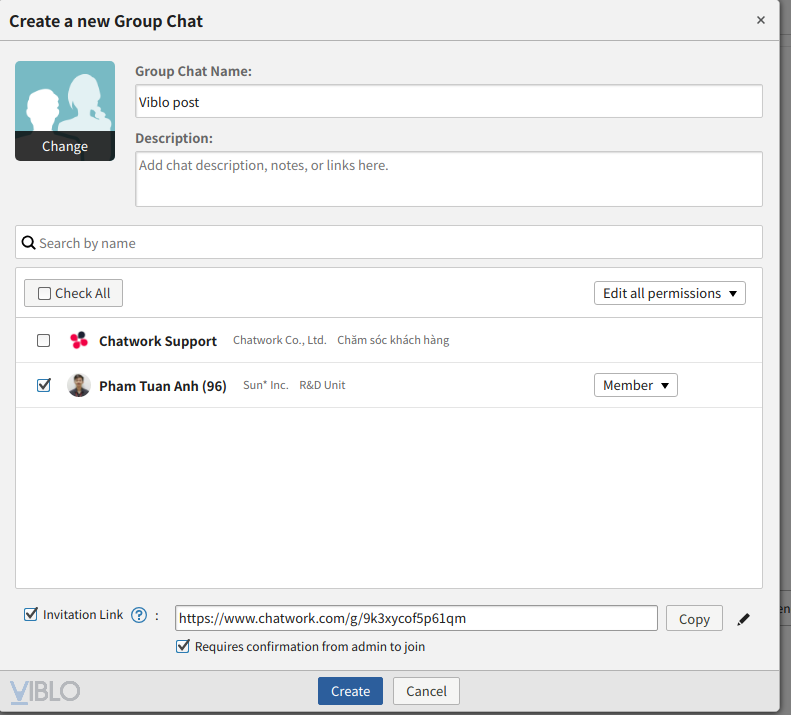Image resolution: width=791 pixels, height=715 pixels.
Task: Uncheck the Pham Tuan Anh (96) checkbox
Action: 43,386
